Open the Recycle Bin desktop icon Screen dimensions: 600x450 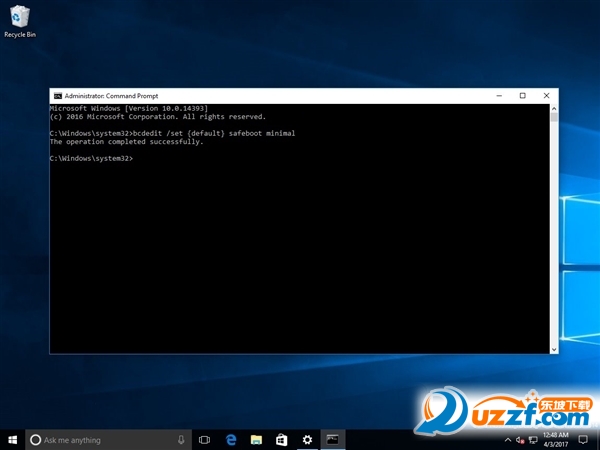pyautogui.click(x=20, y=21)
